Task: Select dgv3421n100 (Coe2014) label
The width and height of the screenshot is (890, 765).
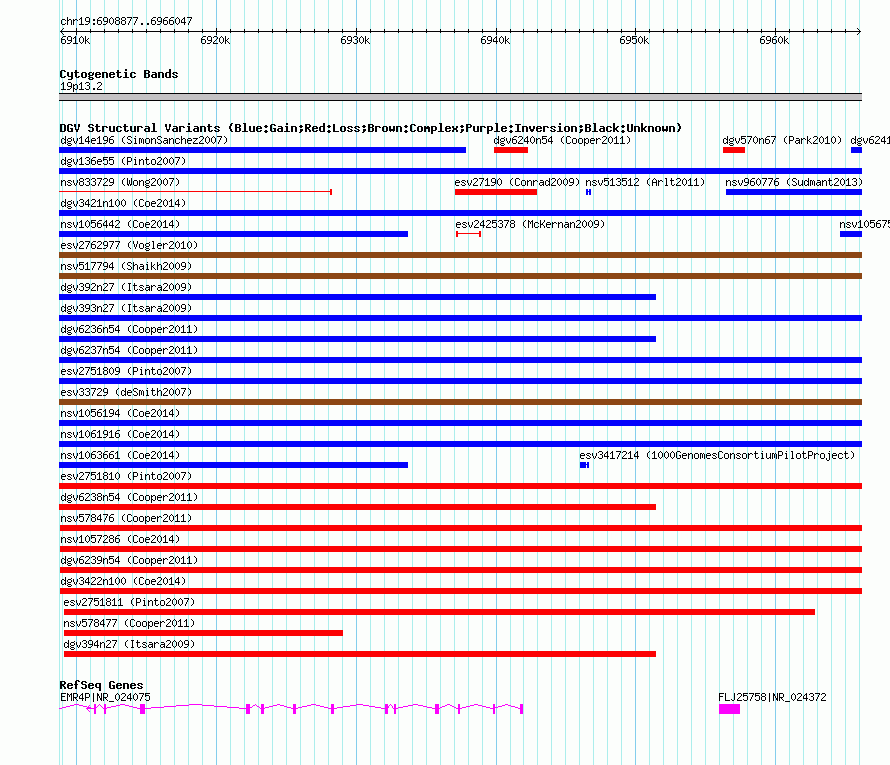Action: (123, 203)
